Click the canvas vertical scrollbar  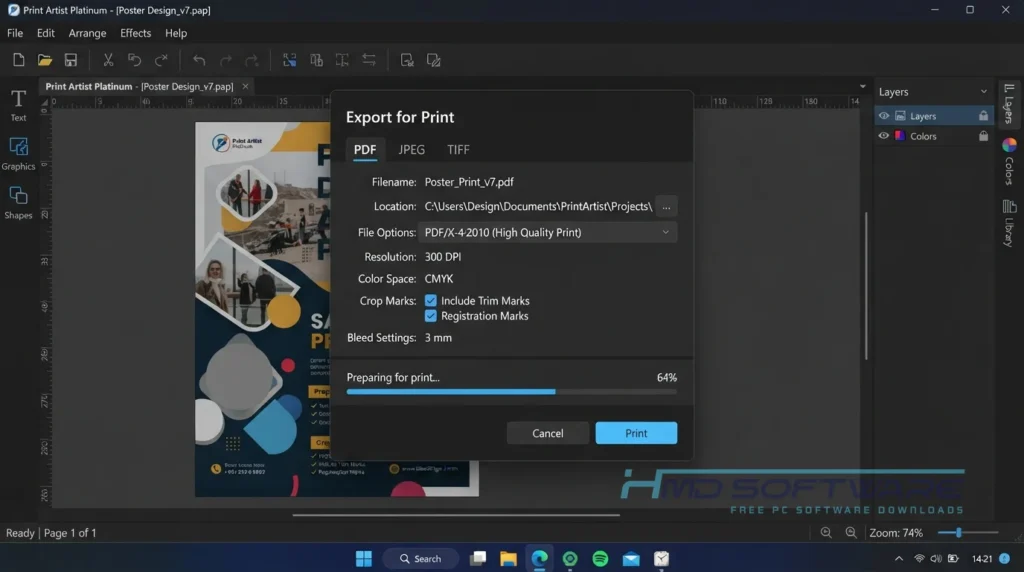[866, 286]
